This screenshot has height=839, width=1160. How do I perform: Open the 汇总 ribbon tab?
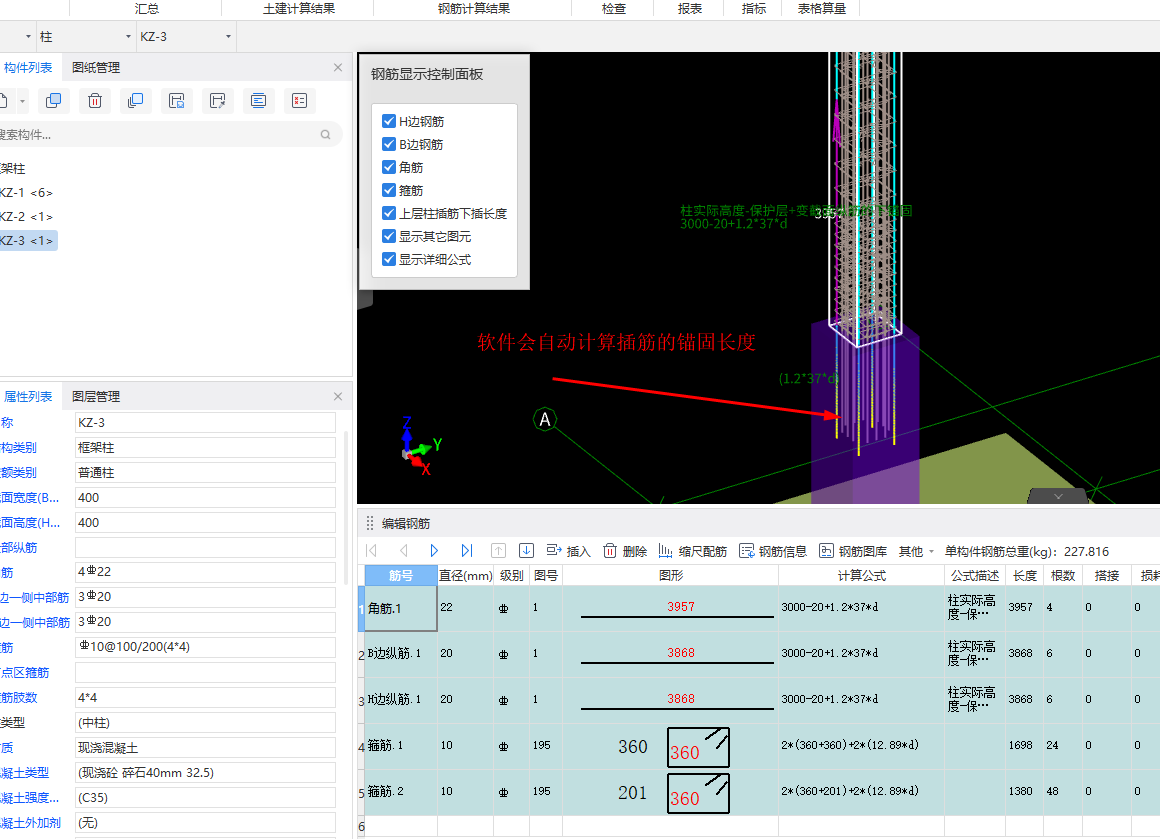[146, 9]
